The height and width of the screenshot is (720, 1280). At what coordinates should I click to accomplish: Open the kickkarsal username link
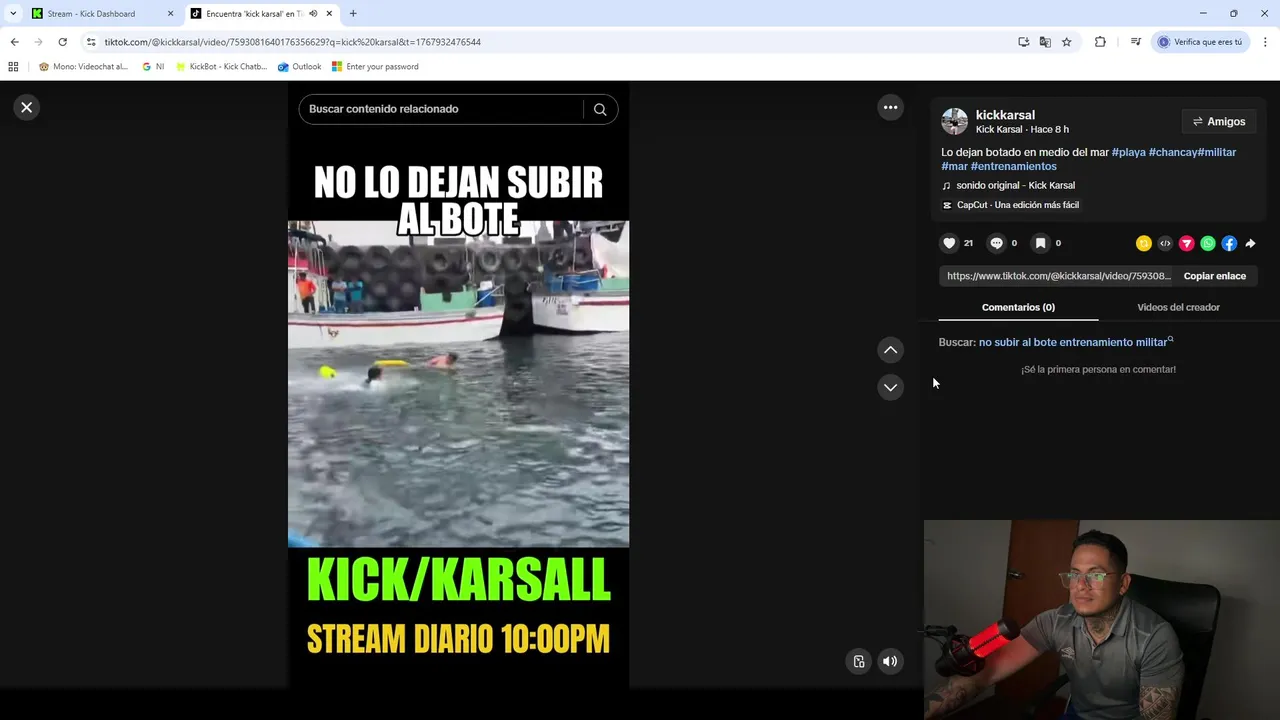pyautogui.click(x=1005, y=115)
